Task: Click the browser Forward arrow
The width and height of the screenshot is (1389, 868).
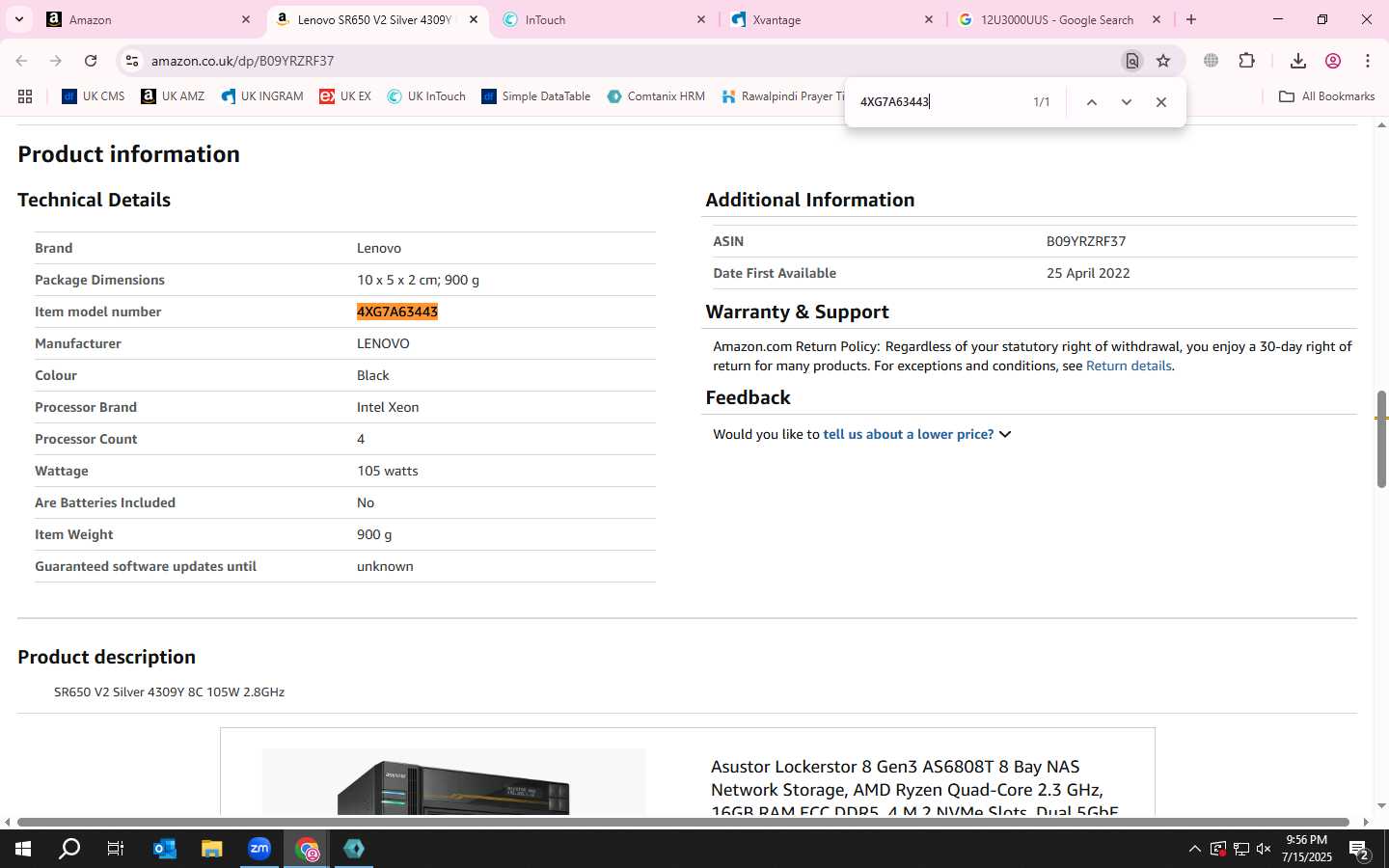Action: pyautogui.click(x=56, y=61)
